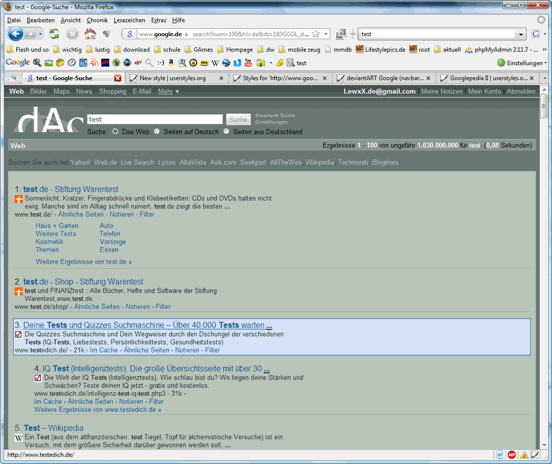Go back with the blue Back arrow
Screen dimensions: 552x464
coord(15,34)
